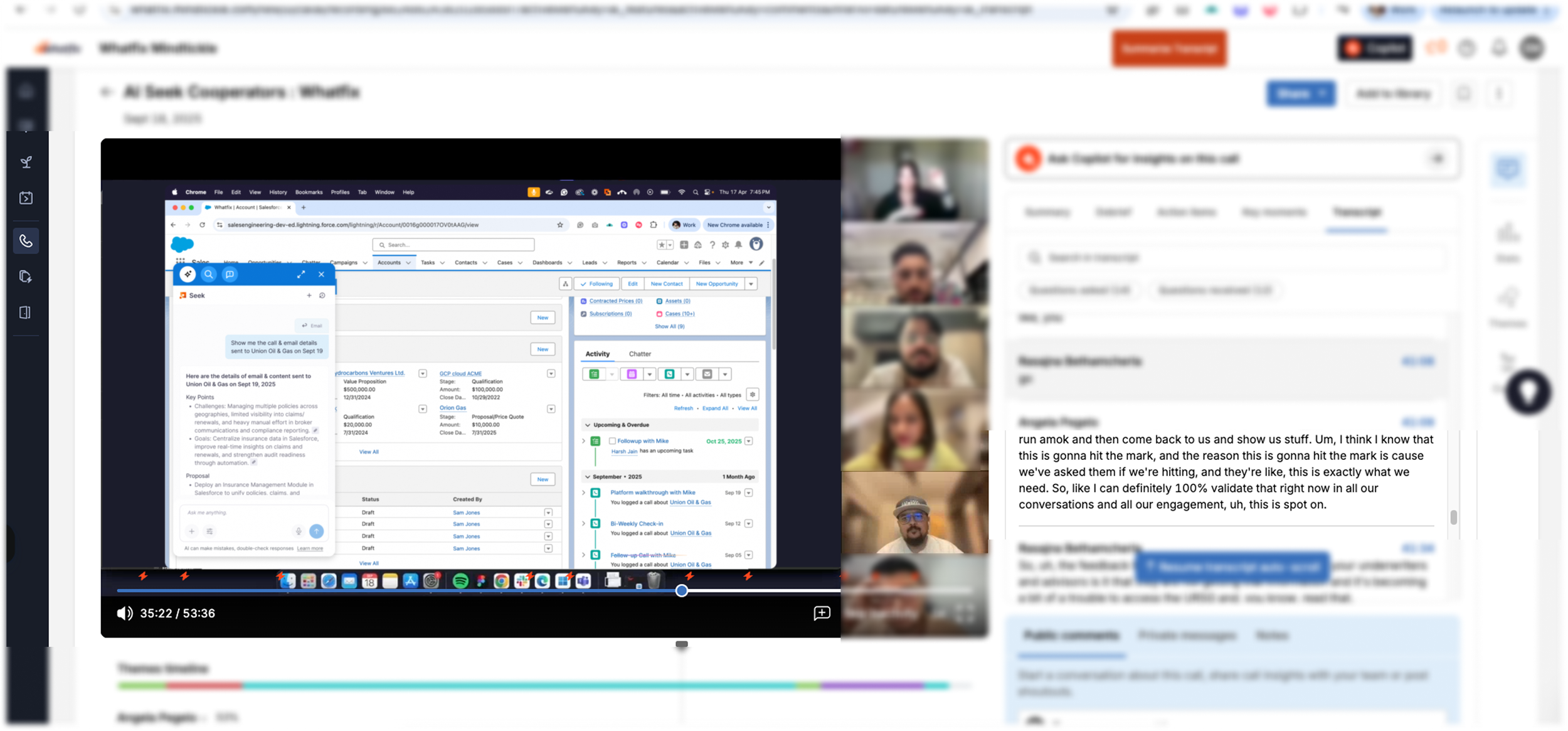Check the Followup with Mike checkbox
The height and width of the screenshot is (731, 1568).
point(612,441)
